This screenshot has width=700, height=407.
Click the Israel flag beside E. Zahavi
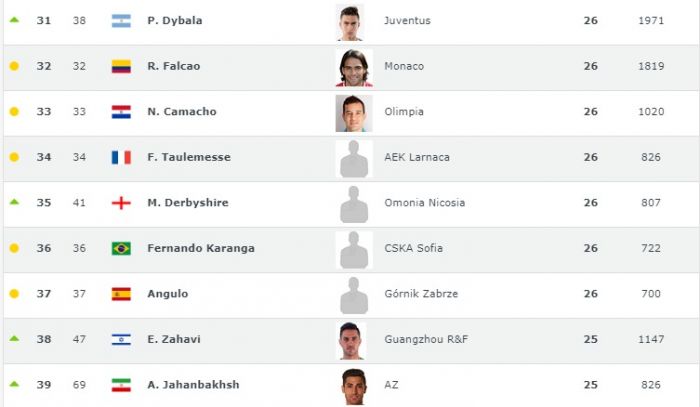121,339
